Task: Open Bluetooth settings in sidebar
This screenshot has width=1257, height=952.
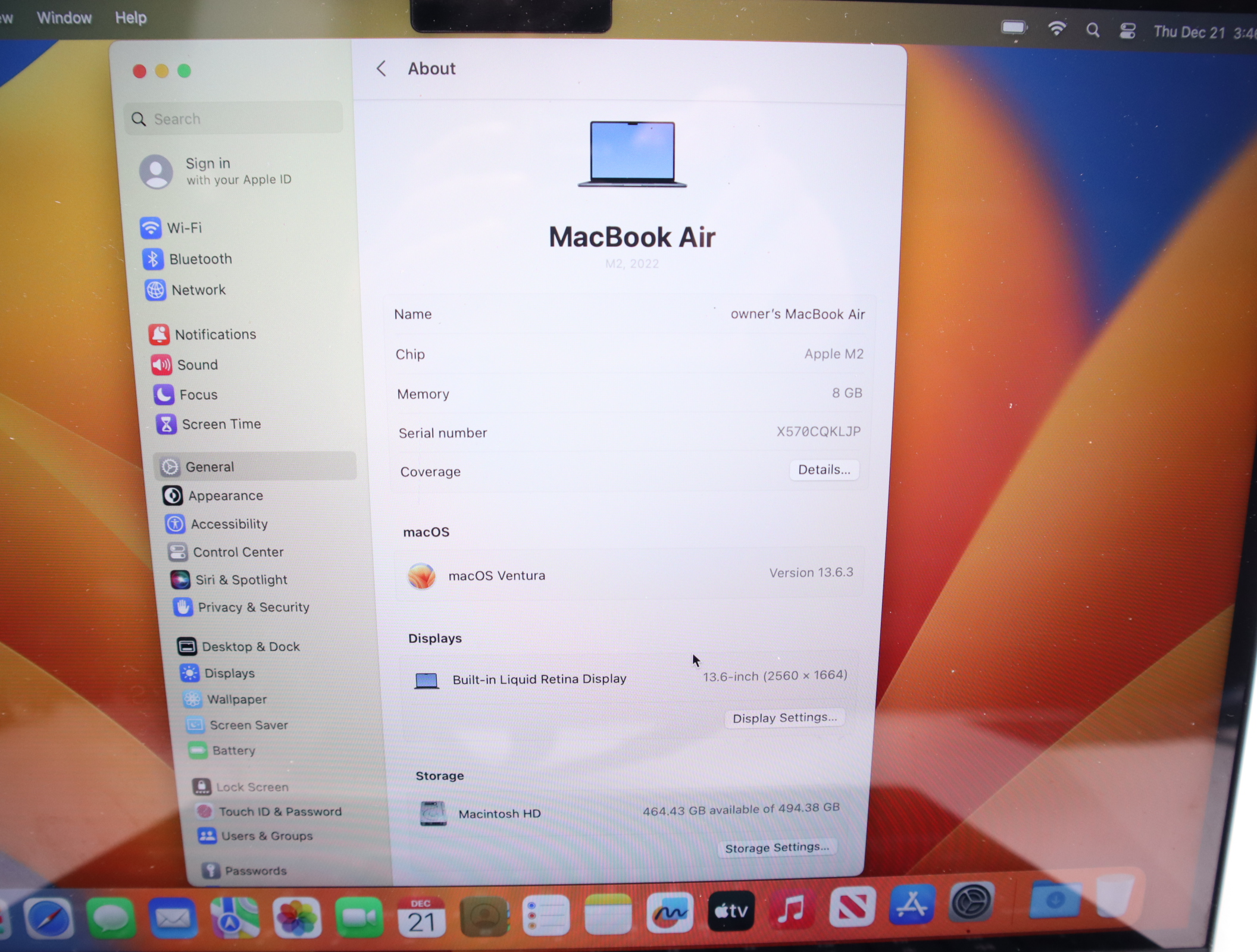Action: pos(187,259)
